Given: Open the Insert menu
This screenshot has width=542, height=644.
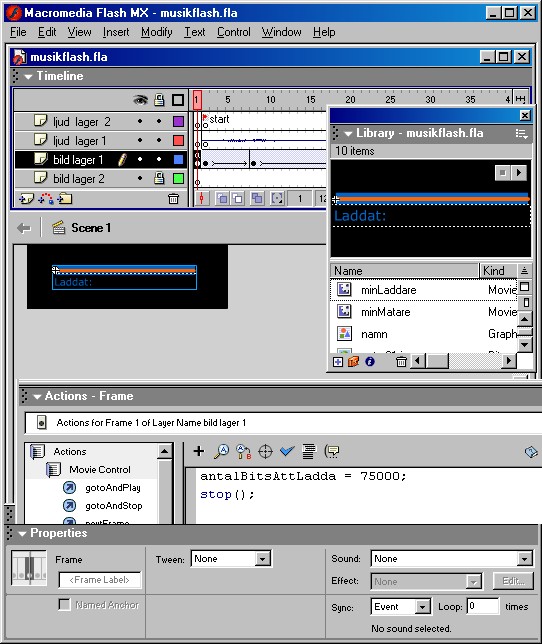Looking at the screenshot, I should tap(116, 32).
